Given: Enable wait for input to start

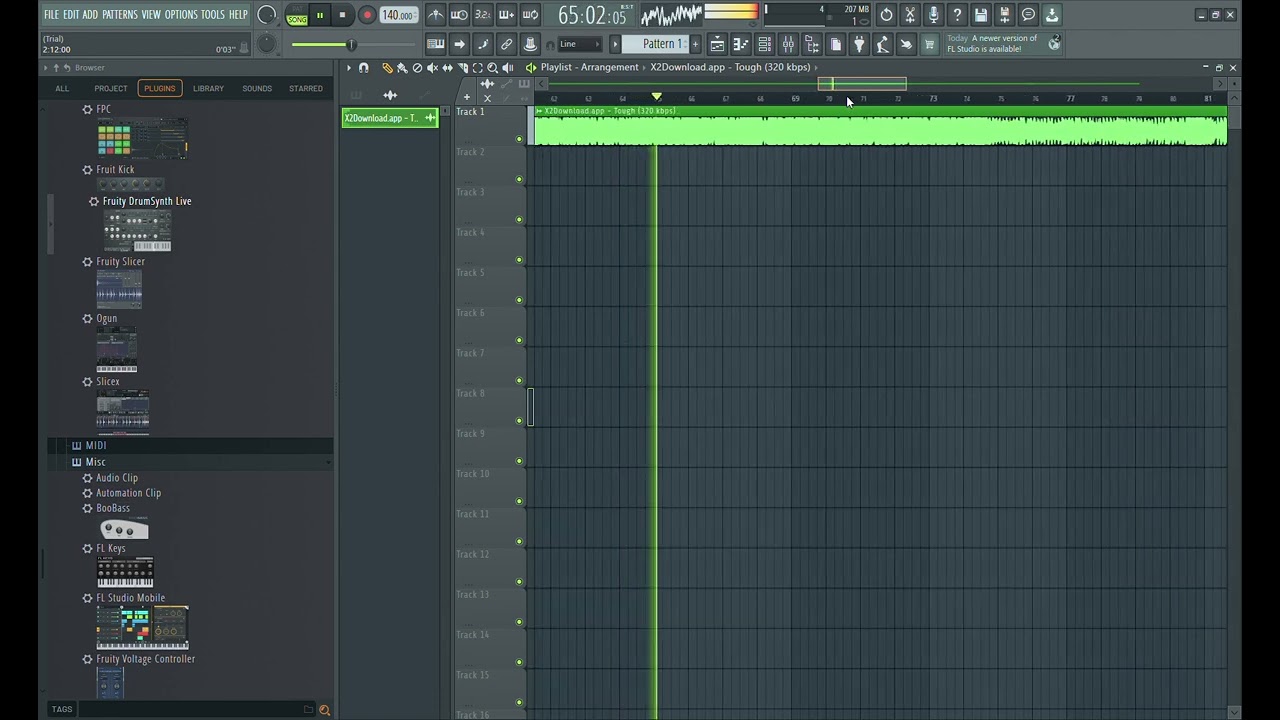Looking at the screenshot, I should [x=459, y=15].
